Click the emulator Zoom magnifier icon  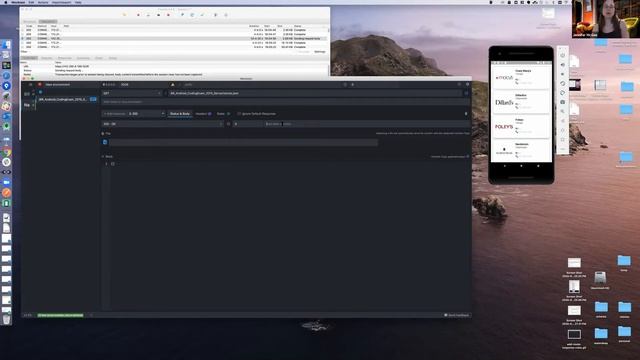pos(562,111)
